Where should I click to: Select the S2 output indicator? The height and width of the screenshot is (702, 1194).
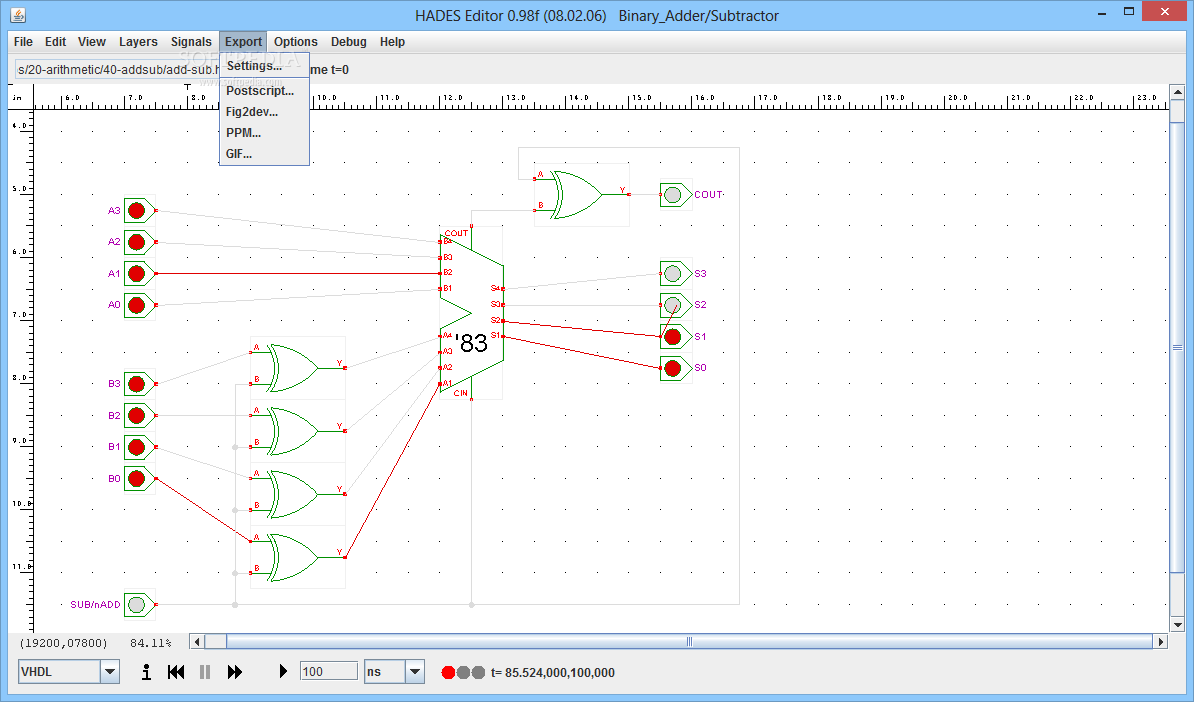pyautogui.click(x=672, y=305)
